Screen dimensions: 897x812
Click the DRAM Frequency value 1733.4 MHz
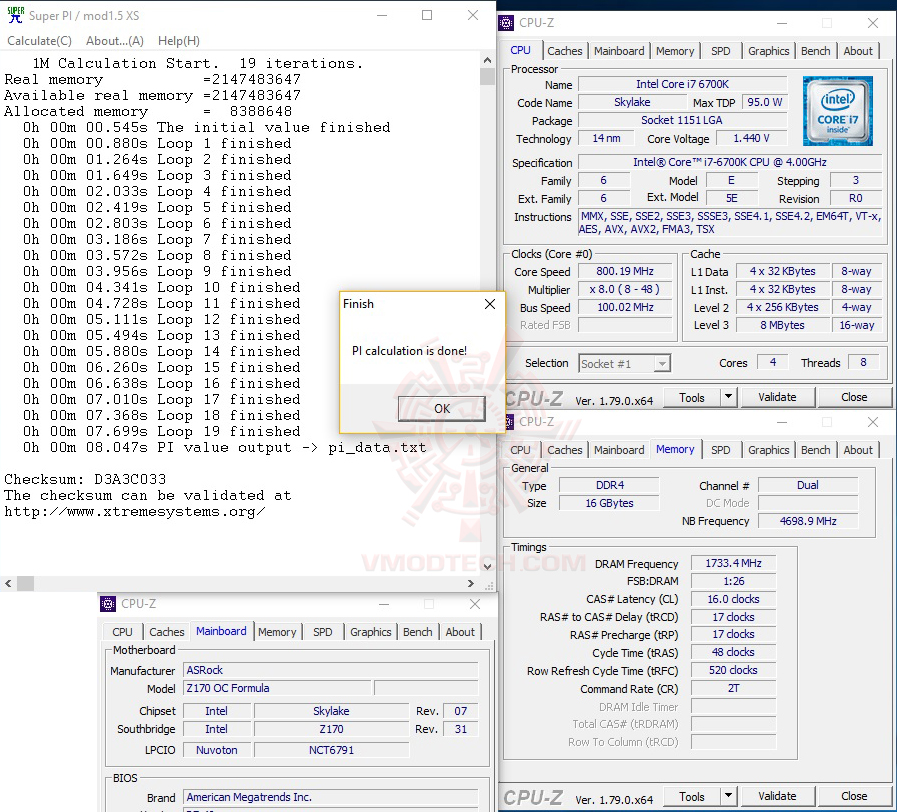pyautogui.click(x=733, y=563)
